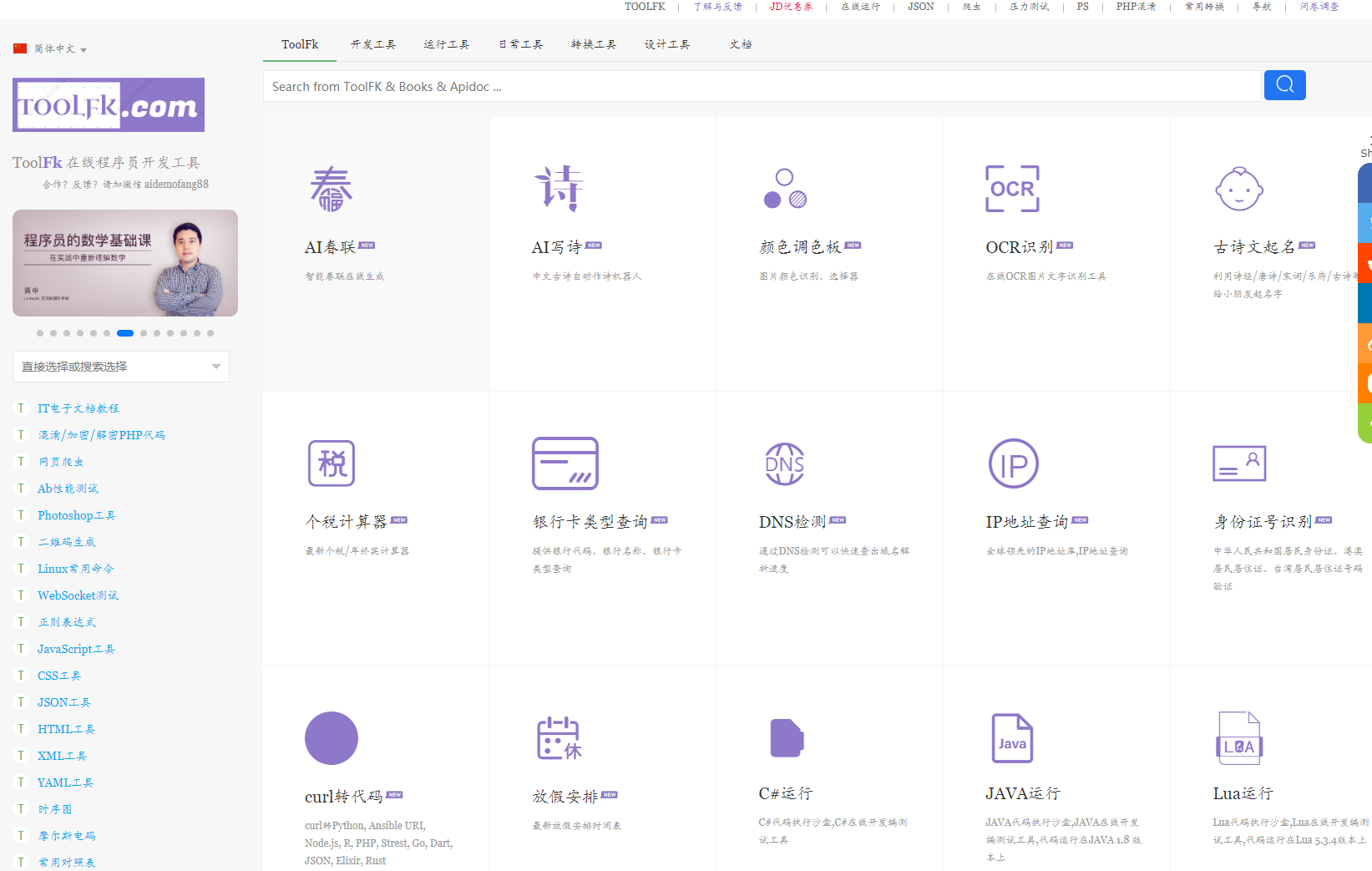
Task: Click the DNS检测 title text
Action: click(792, 522)
